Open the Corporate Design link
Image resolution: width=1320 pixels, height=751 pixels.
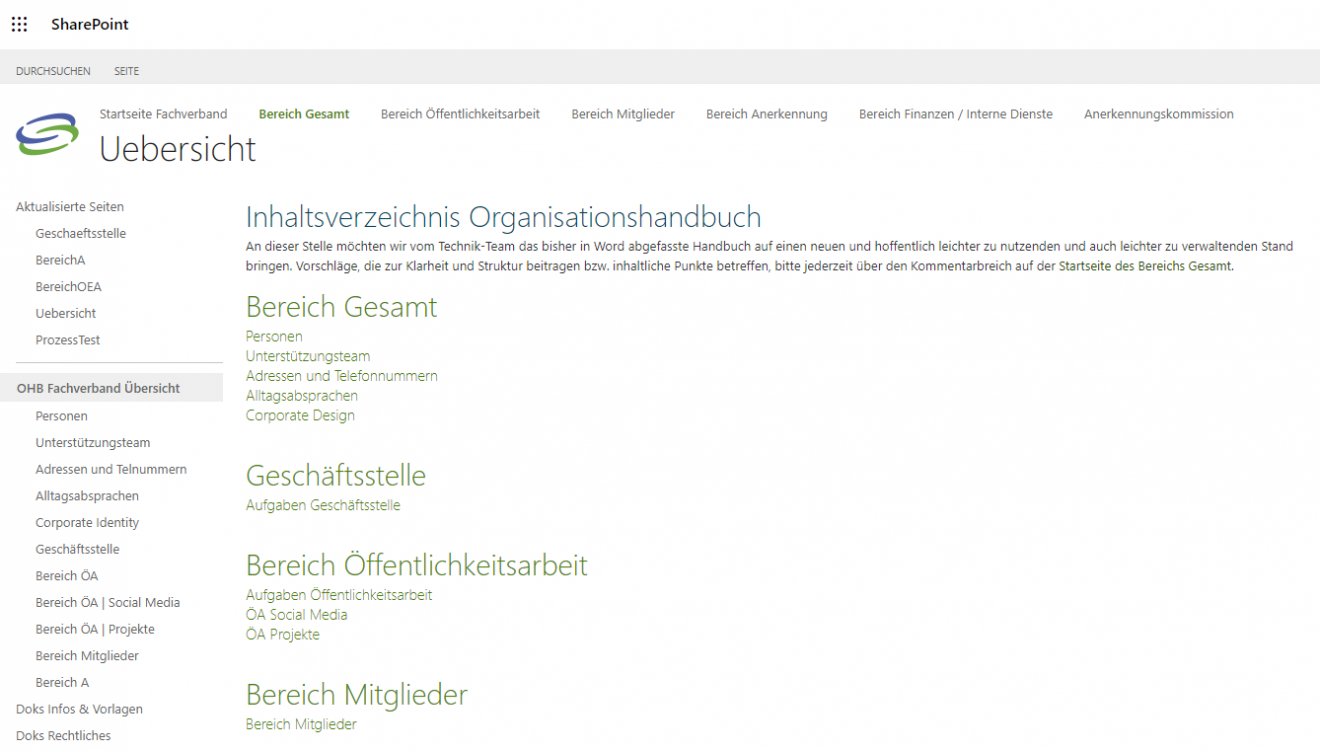[x=300, y=415]
